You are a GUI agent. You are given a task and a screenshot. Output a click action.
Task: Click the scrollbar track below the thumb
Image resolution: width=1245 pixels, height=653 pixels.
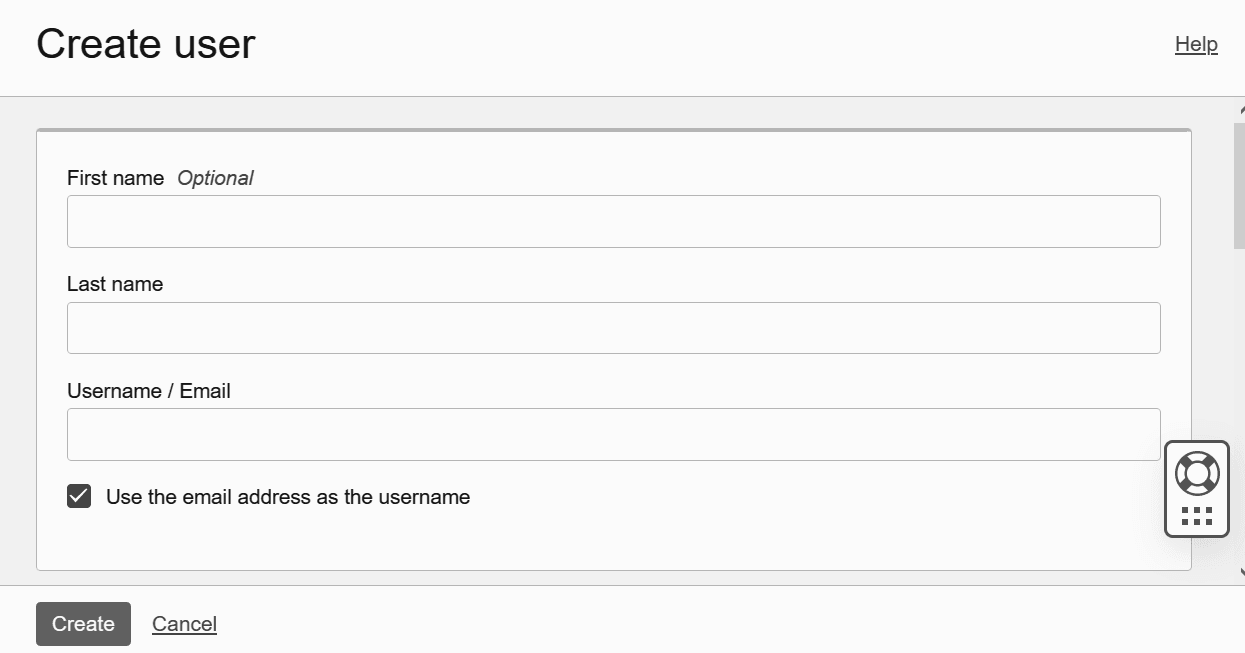1240,400
